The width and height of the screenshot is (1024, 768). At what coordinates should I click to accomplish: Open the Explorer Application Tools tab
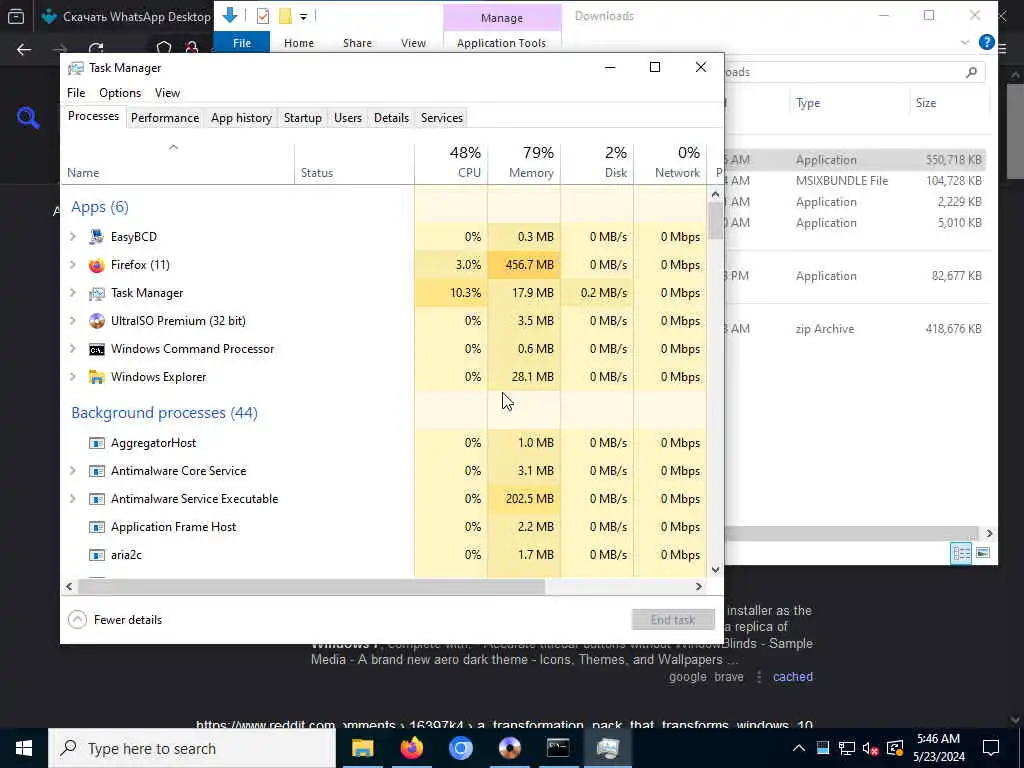point(501,43)
